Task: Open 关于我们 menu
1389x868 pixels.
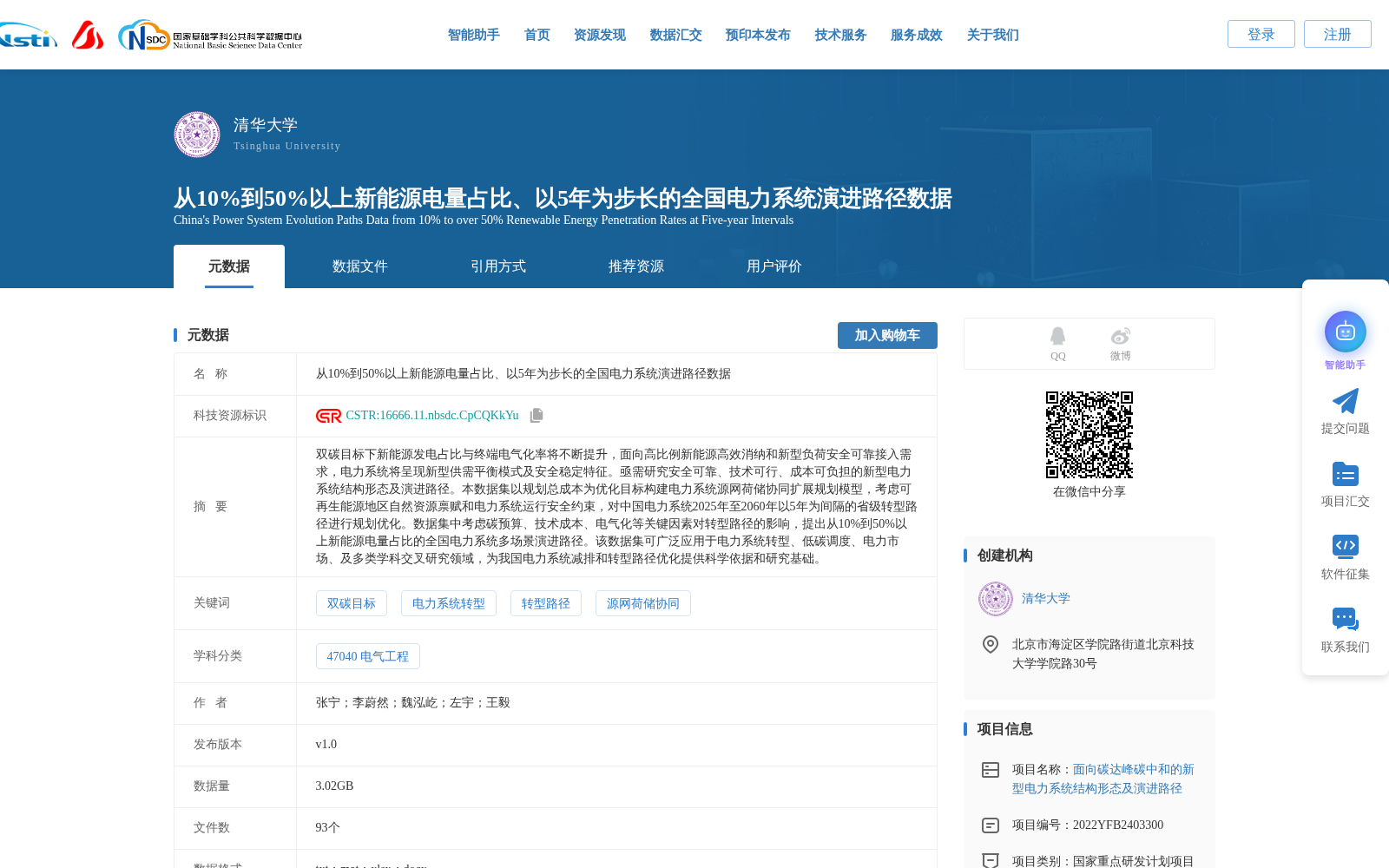Action: (992, 35)
